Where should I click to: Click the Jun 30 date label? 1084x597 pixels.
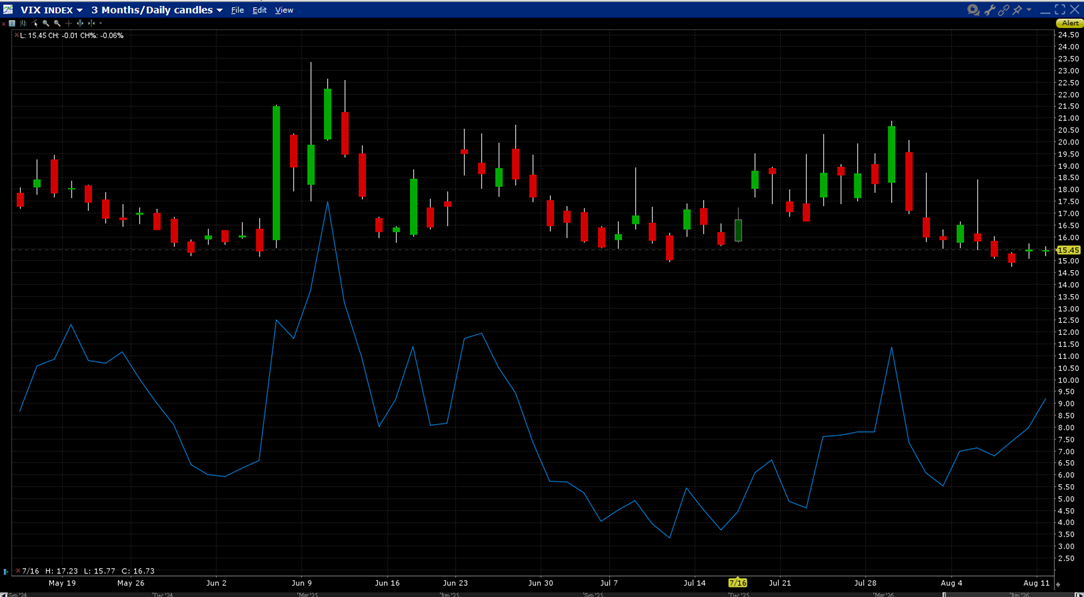pos(541,583)
